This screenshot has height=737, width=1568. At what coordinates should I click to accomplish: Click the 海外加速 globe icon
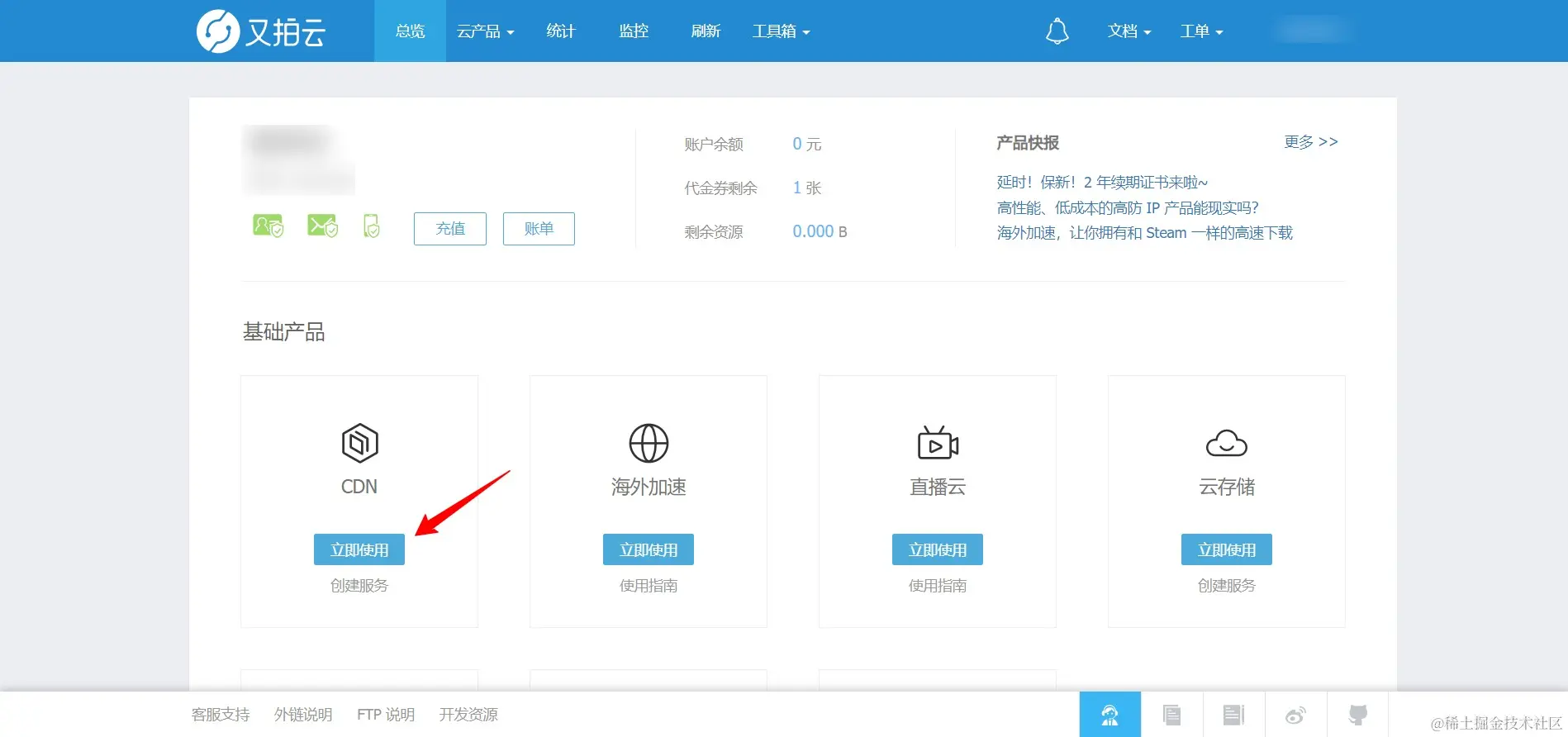tap(649, 444)
